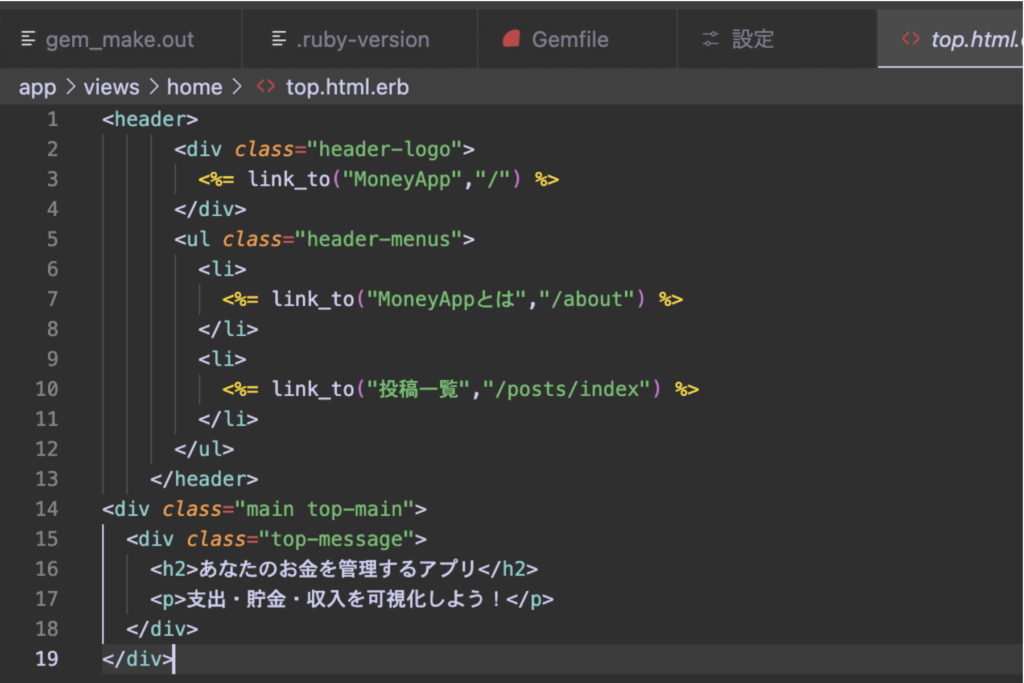This screenshot has width=1024, height=683.
Task: Click the .ruby-version tab file icon
Action: point(279,40)
